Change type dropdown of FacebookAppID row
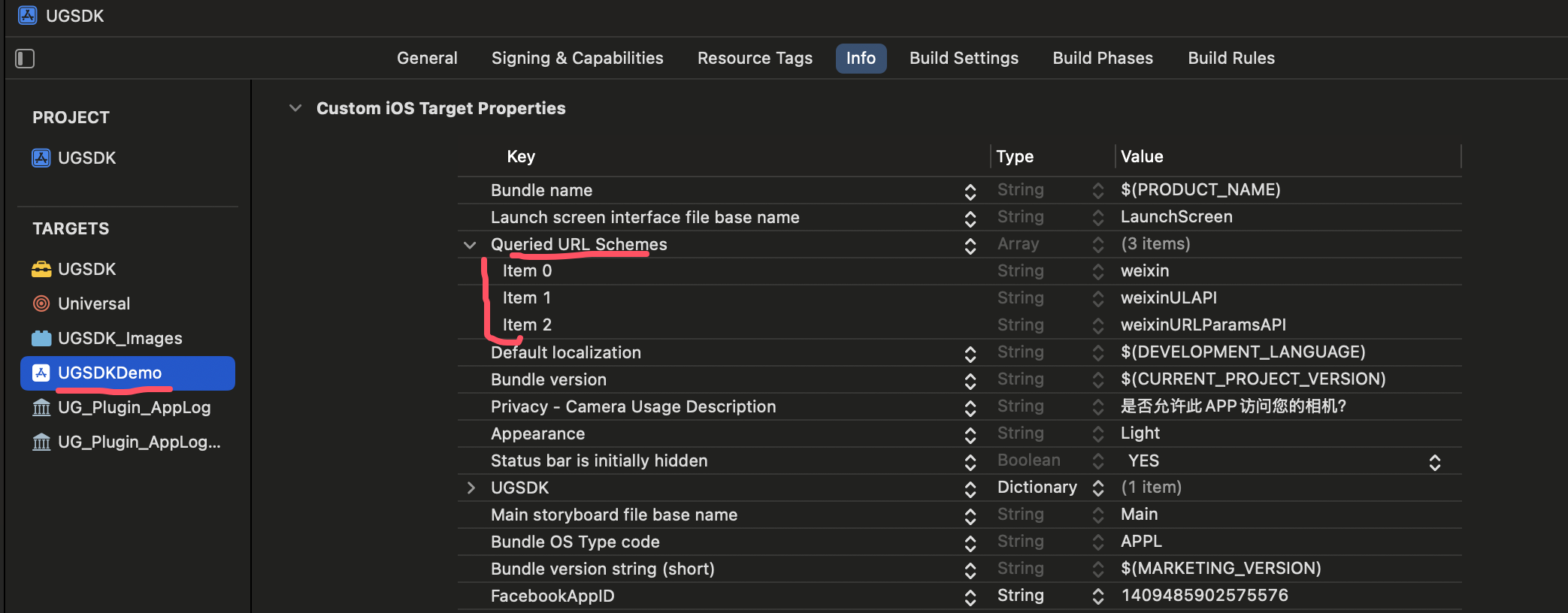1568x613 pixels. [x=1098, y=596]
